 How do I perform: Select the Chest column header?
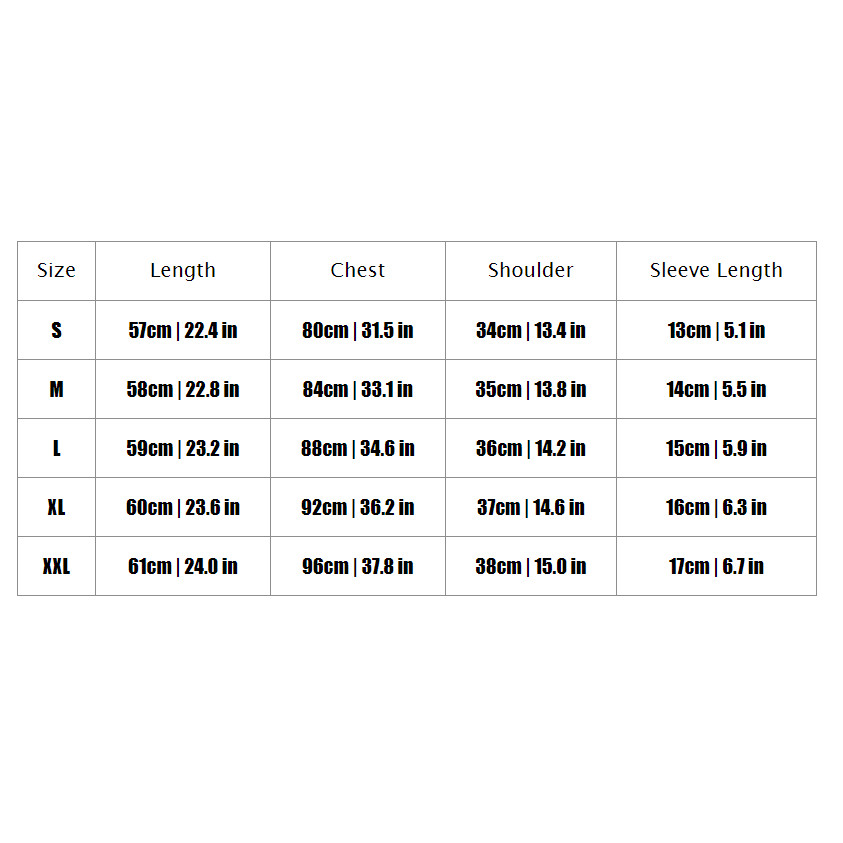(358, 270)
